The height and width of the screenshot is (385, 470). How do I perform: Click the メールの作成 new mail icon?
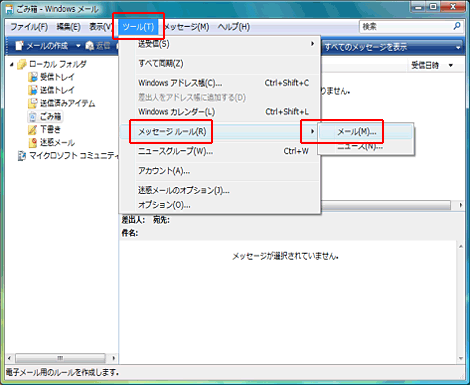[20, 46]
